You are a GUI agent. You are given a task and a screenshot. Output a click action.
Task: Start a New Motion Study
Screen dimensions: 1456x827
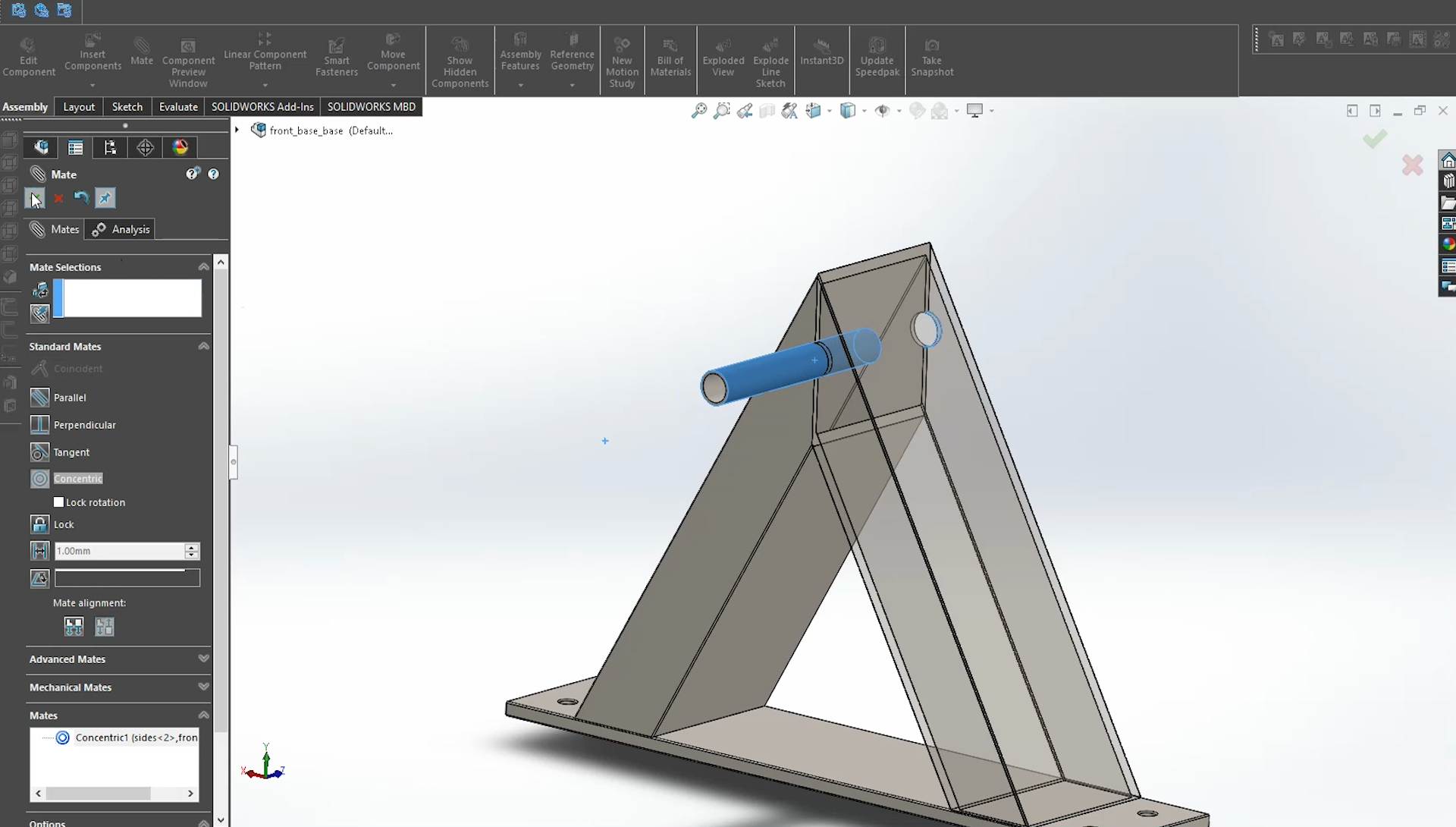(x=622, y=62)
